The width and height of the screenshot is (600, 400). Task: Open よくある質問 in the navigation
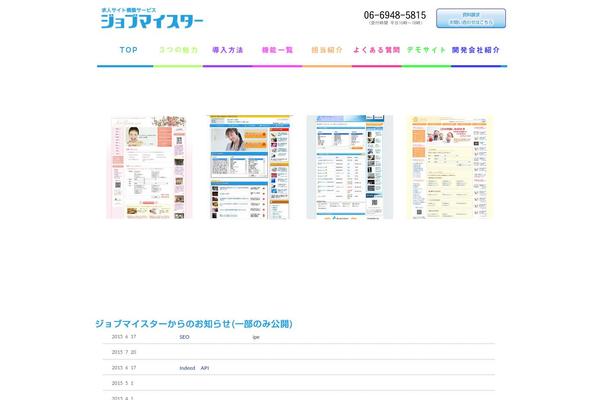pos(377,50)
